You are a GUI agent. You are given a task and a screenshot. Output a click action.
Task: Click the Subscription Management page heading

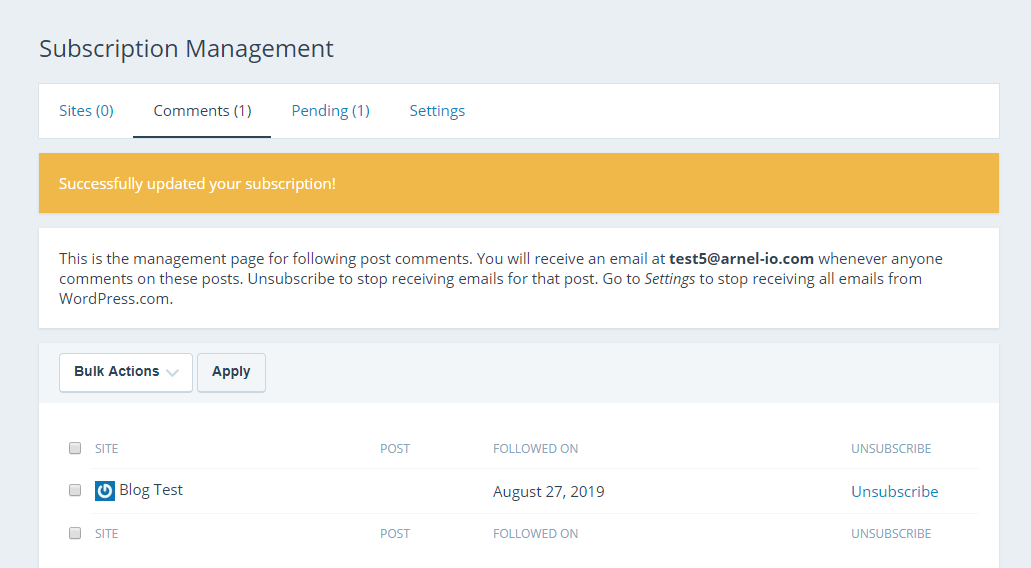coord(186,48)
